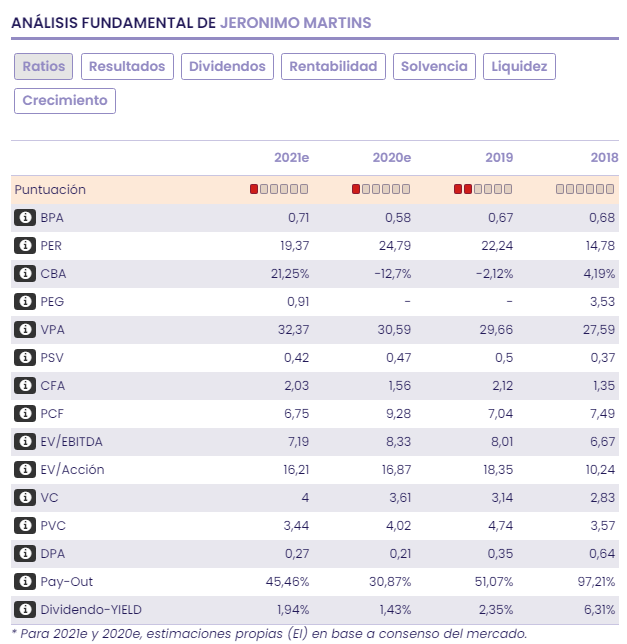Click the Dividendo-YIELD info icon
This screenshot has width=627, height=644.
pyautogui.click(x=25, y=610)
